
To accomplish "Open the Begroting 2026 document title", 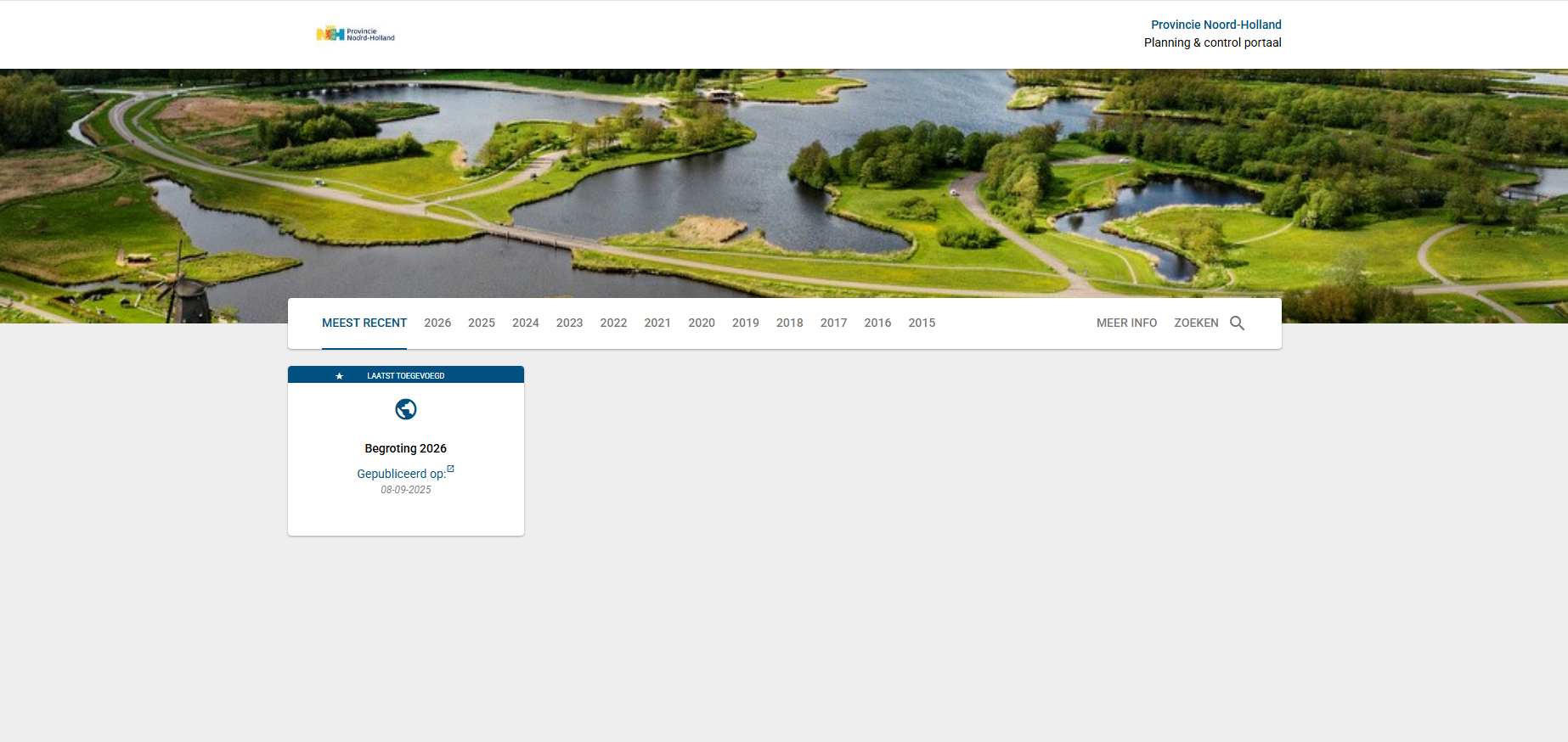I will tap(405, 448).
